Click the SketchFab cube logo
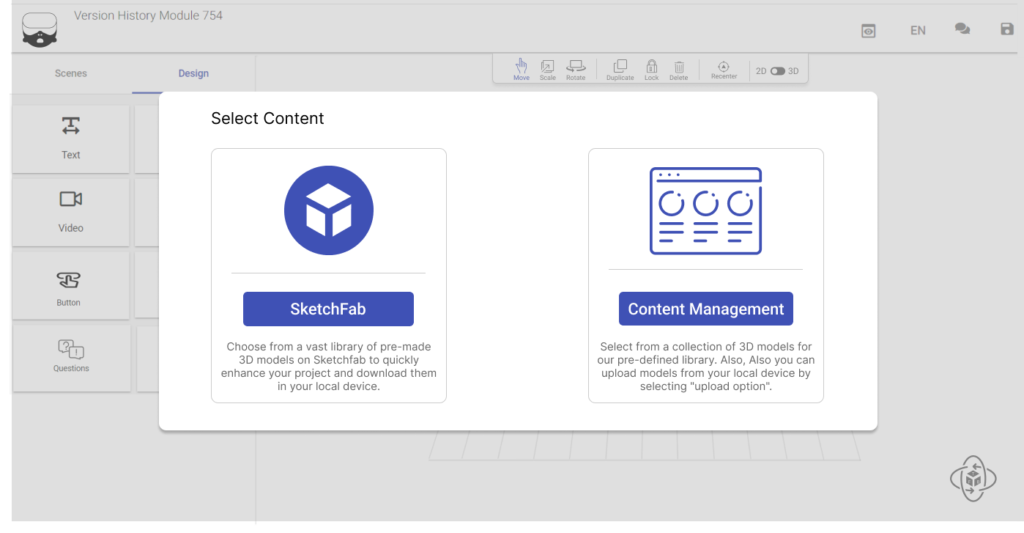The width and height of the screenshot is (1024, 533). pyautogui.click(x=328, y=210)
